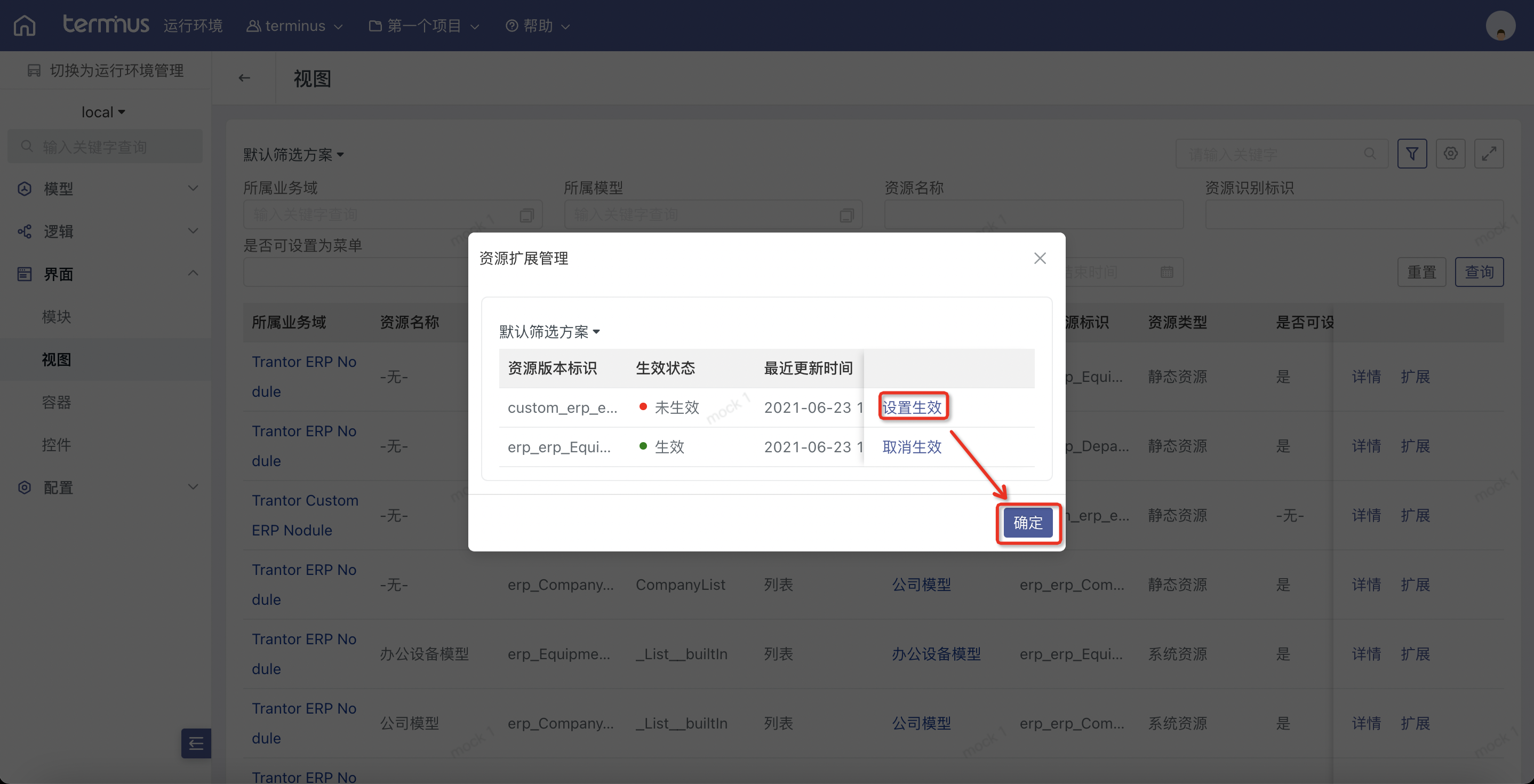Select 容器 in the sidebar
This screenshot has height=784, width=1534.
coord(57,403)
